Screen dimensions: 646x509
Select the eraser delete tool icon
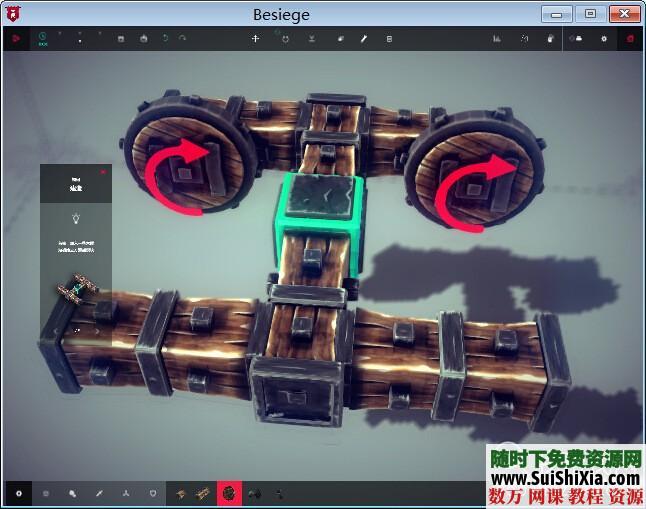pos(340,39)
